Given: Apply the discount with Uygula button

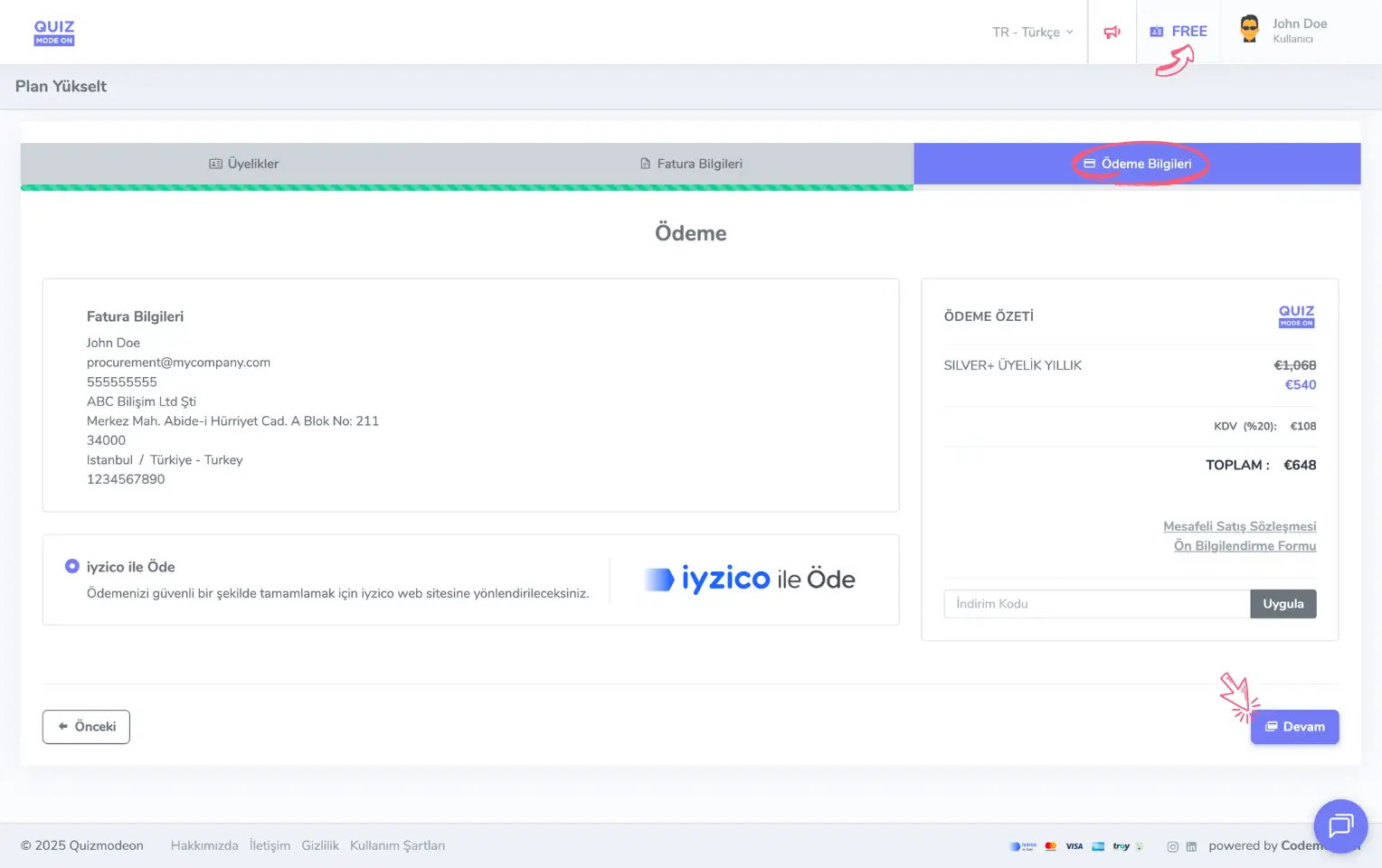Looking at the screenshot, I should (1283, 604).
